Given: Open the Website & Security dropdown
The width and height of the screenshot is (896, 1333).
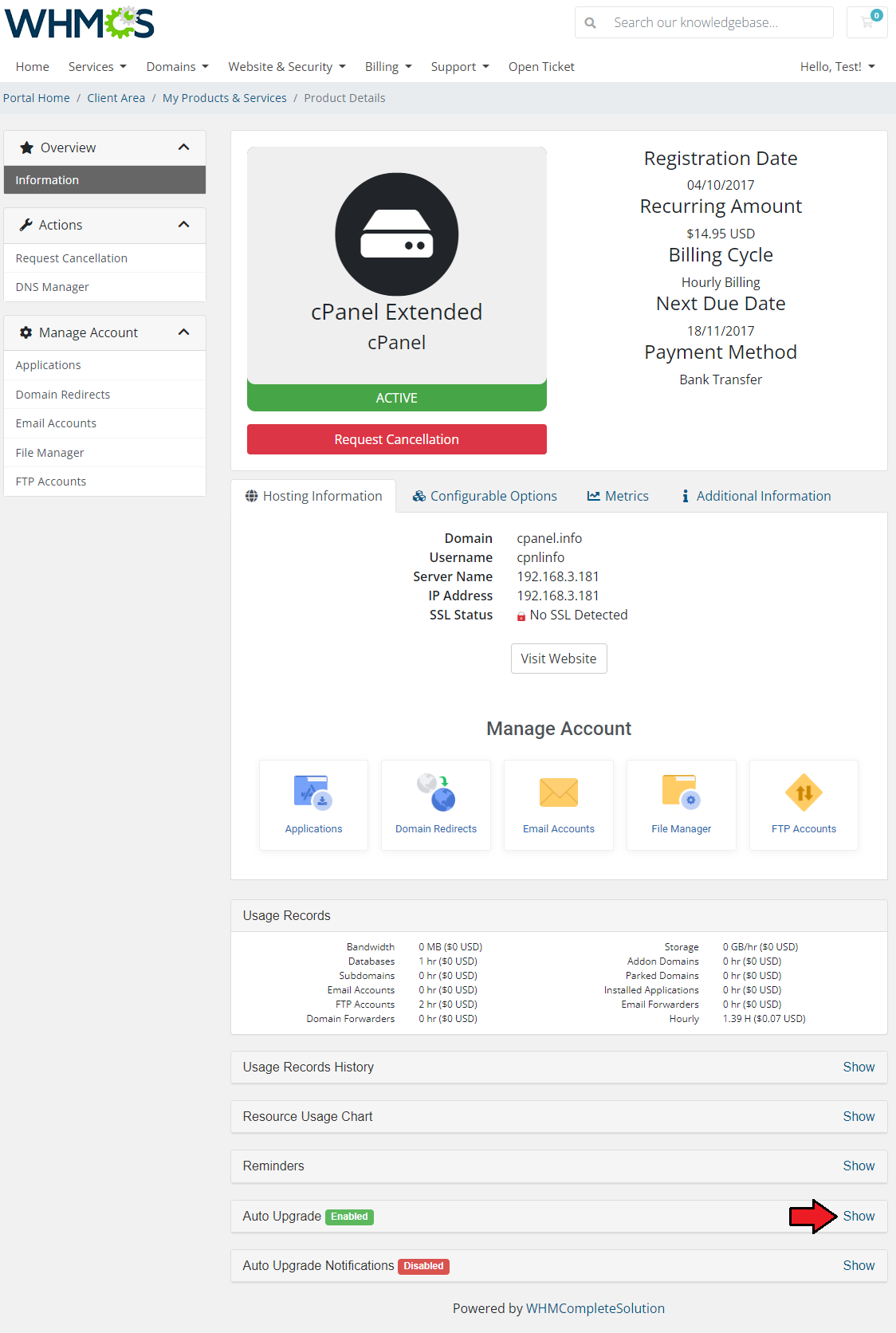Looking at the screenshot, I should (287, 67).
